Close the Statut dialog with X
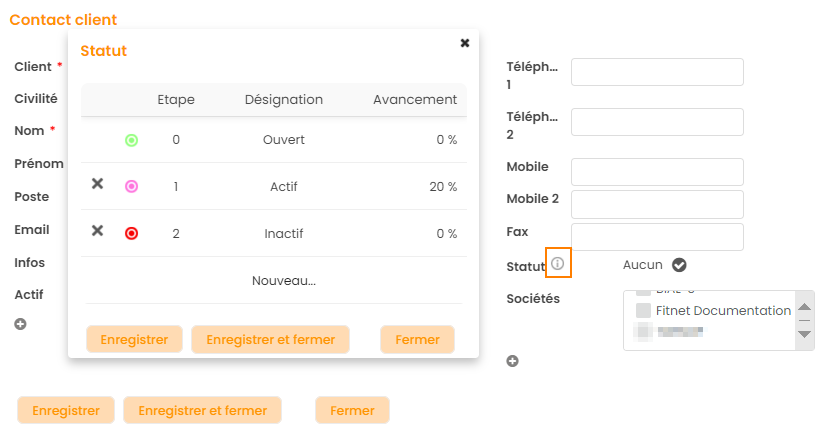Image resolution: width=839 pixels, height=425 pixels. click(x=465, y=43)
